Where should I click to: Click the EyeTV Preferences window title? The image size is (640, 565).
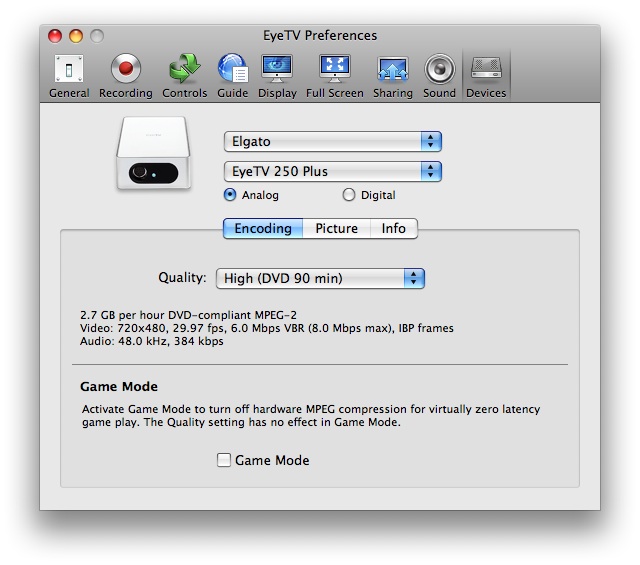[x=320, y=36]
